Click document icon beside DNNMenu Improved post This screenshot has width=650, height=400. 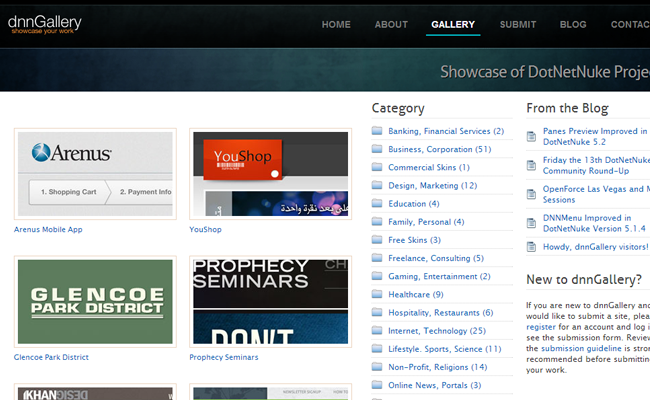click(531, 223)
